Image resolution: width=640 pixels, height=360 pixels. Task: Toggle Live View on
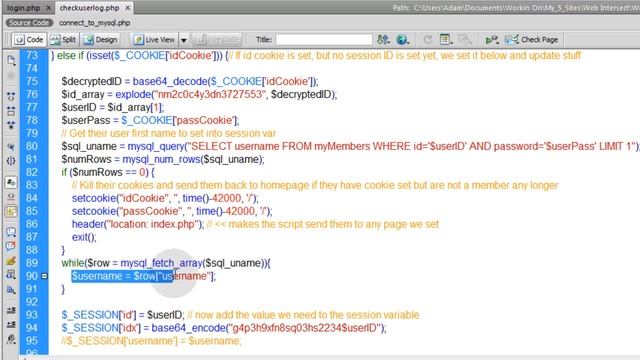155,40
